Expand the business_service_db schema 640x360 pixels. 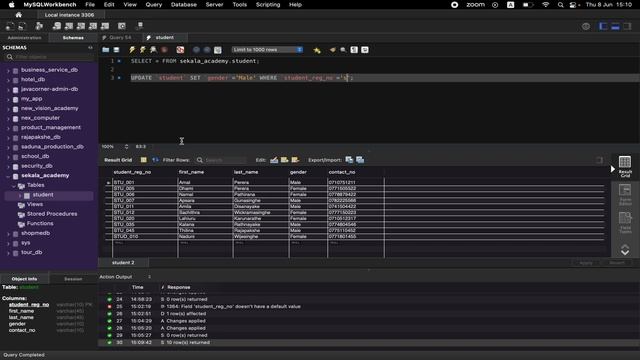click(8, 70)
